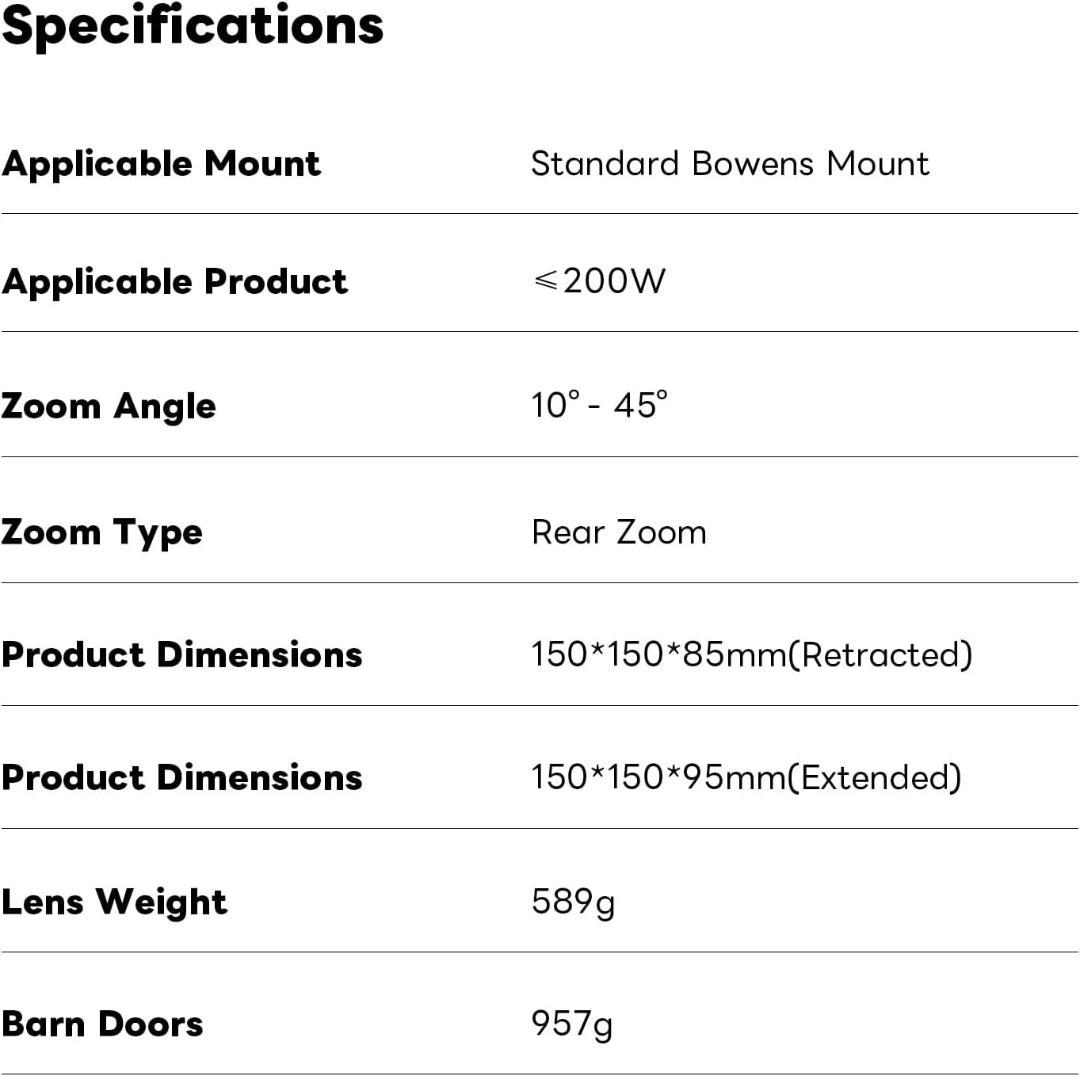Image resolution: width=1080 pixels, height=1076 pixels.
Task: Click the ≤200W value text
Action: 598,282
